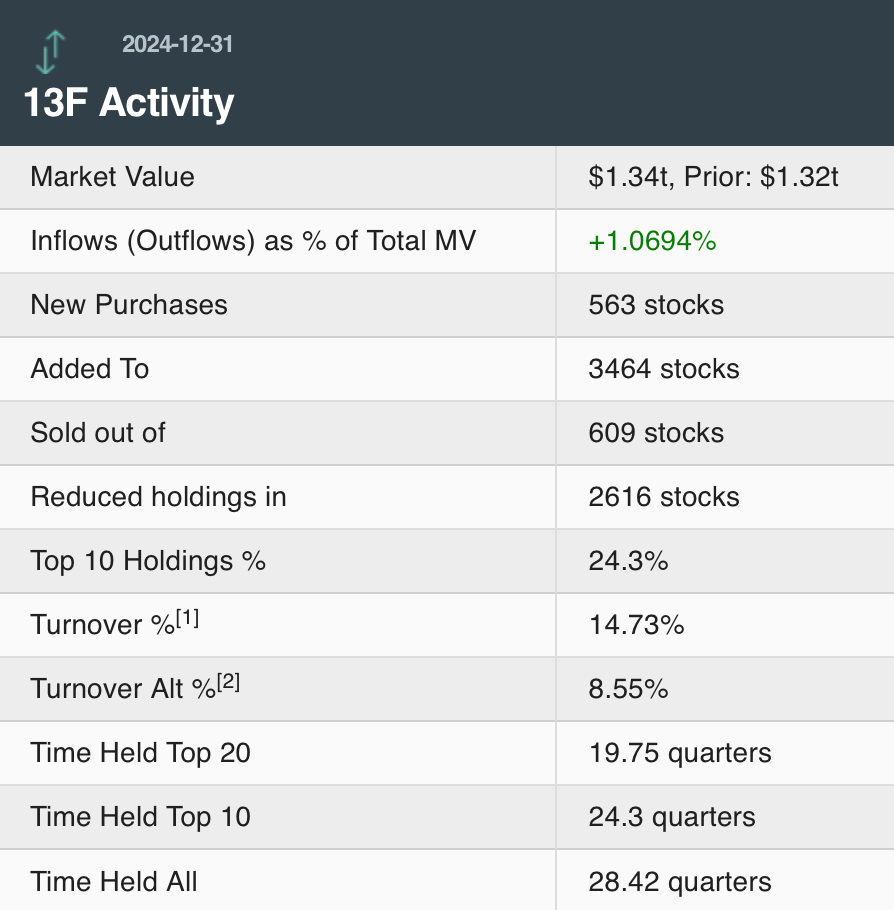Open footnote [2] next to Turnover Alt %
Viewport: 894px width, 910px height.
[228, 682]
